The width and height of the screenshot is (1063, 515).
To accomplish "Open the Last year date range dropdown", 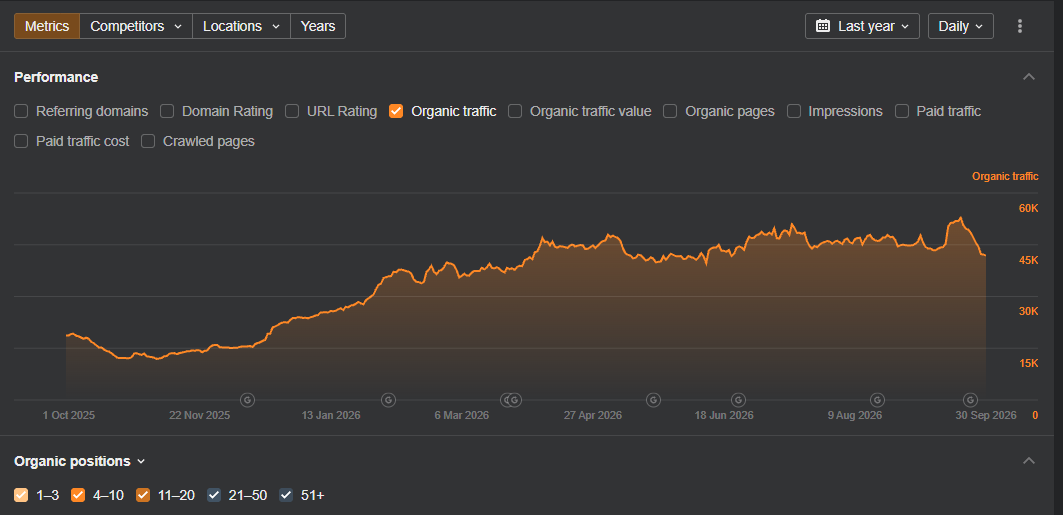I will (862, 26).
